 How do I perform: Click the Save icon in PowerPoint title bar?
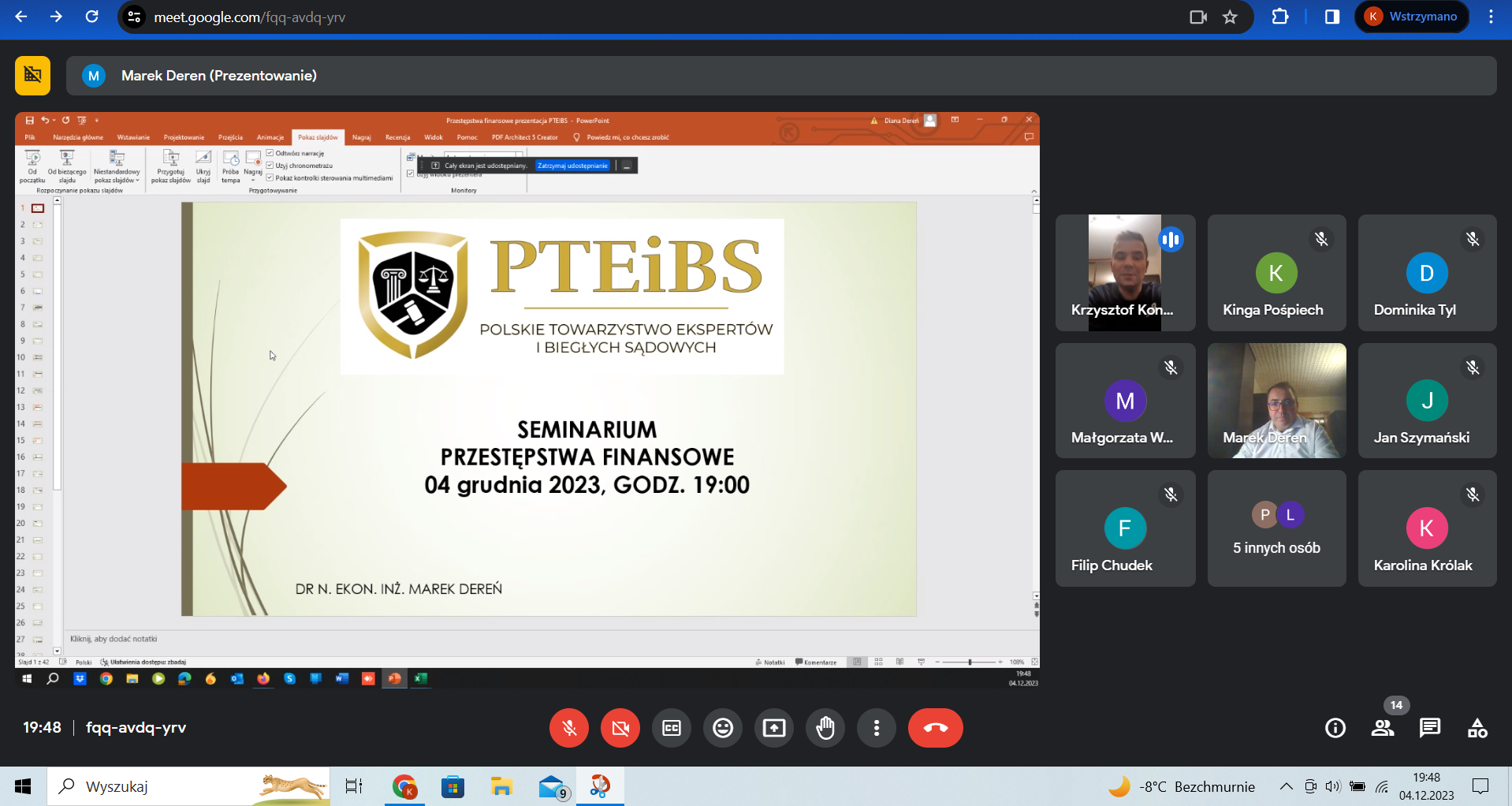pyautogui.click(x=29, y=121)
